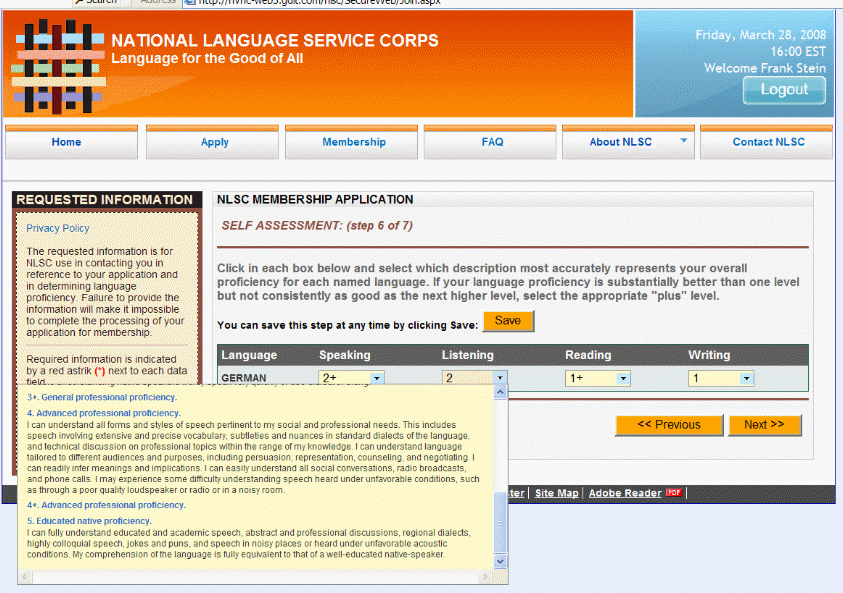Open the Adobe Reader footer link

click(x=625, y=493)
